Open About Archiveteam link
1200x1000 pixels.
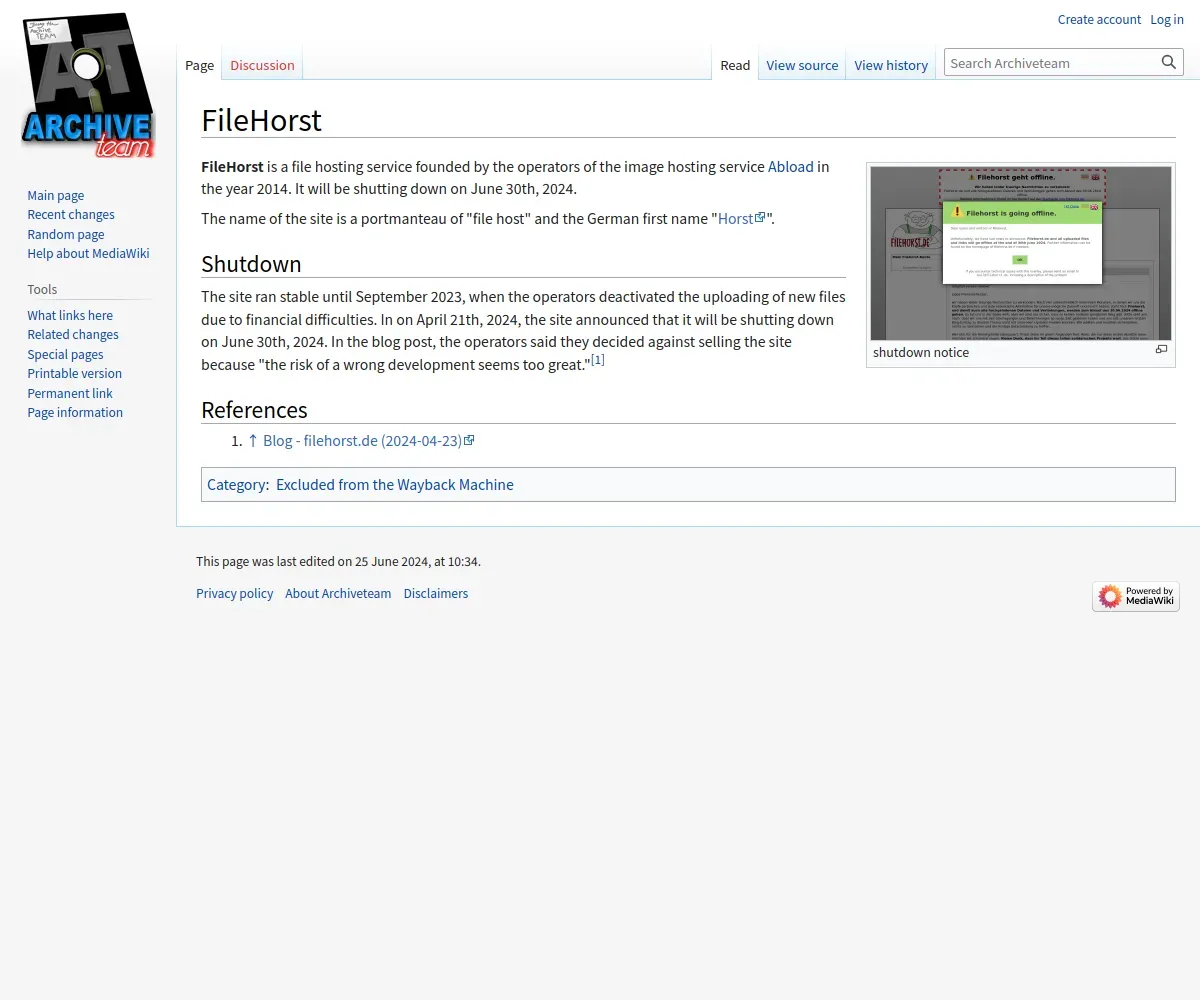[338, 594]
